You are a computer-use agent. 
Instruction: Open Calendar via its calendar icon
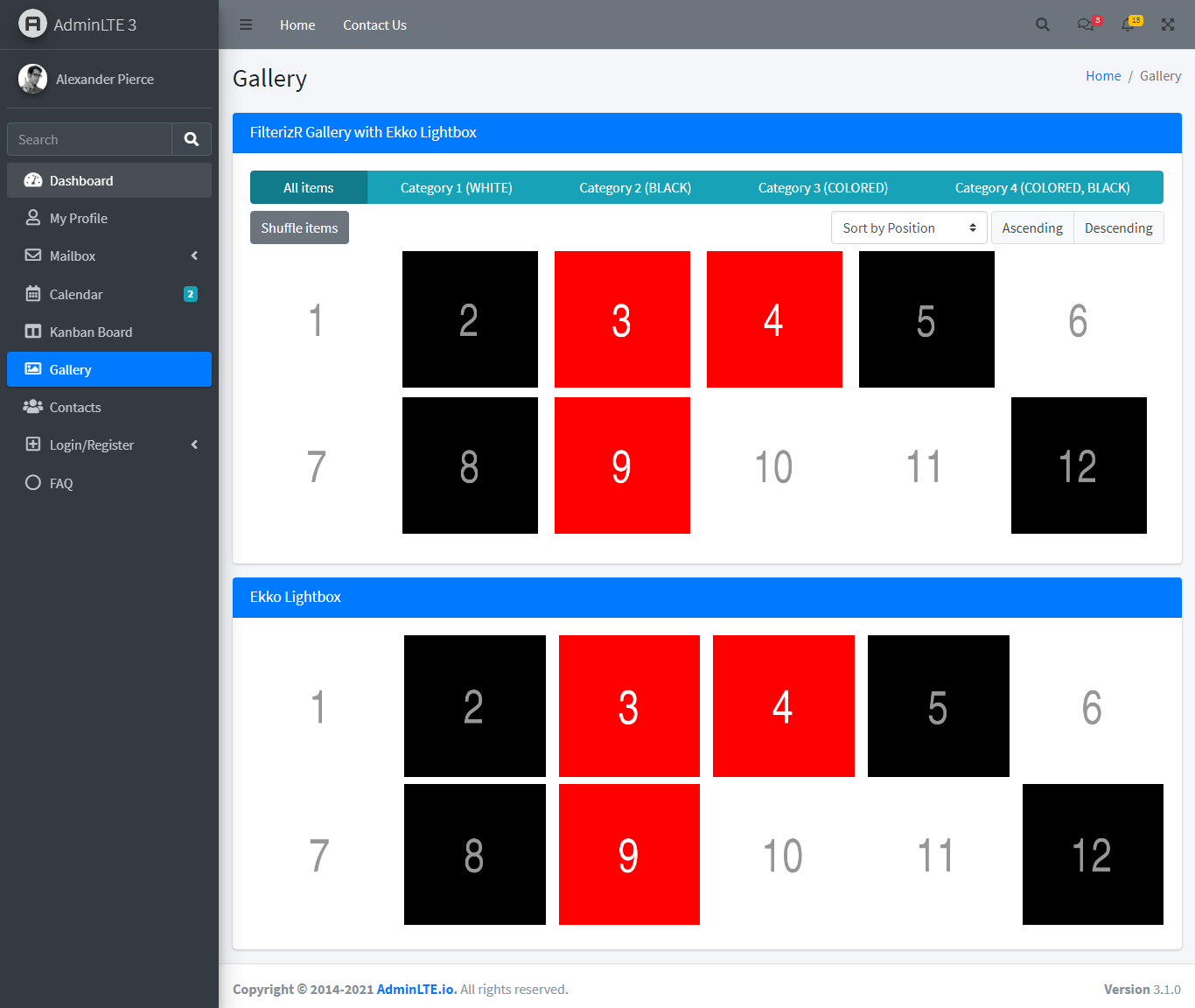coord(33,294)
